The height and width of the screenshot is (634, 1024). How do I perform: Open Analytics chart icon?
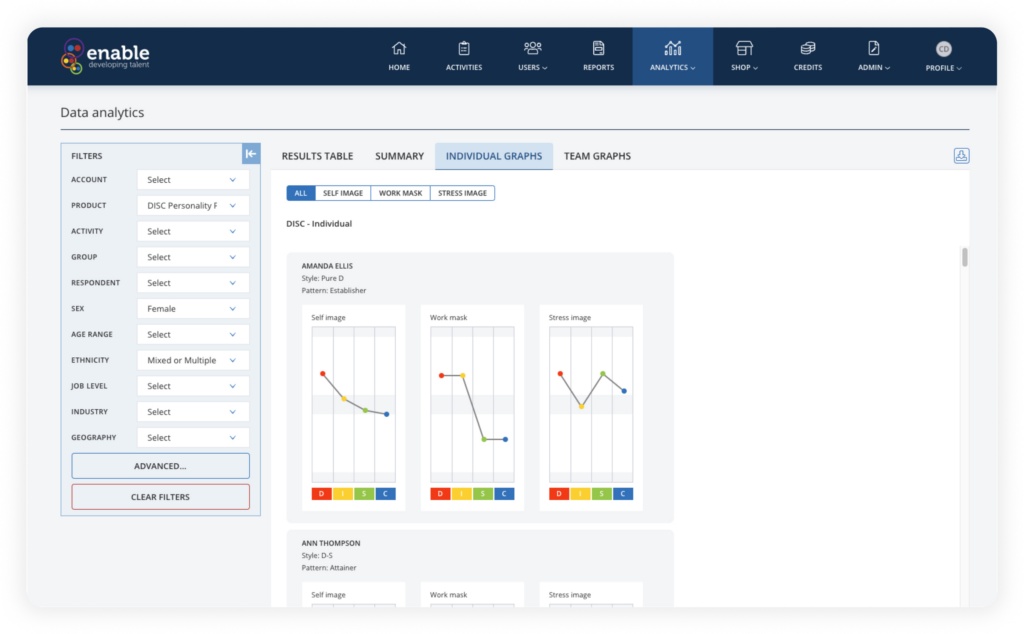pos(673,48)
